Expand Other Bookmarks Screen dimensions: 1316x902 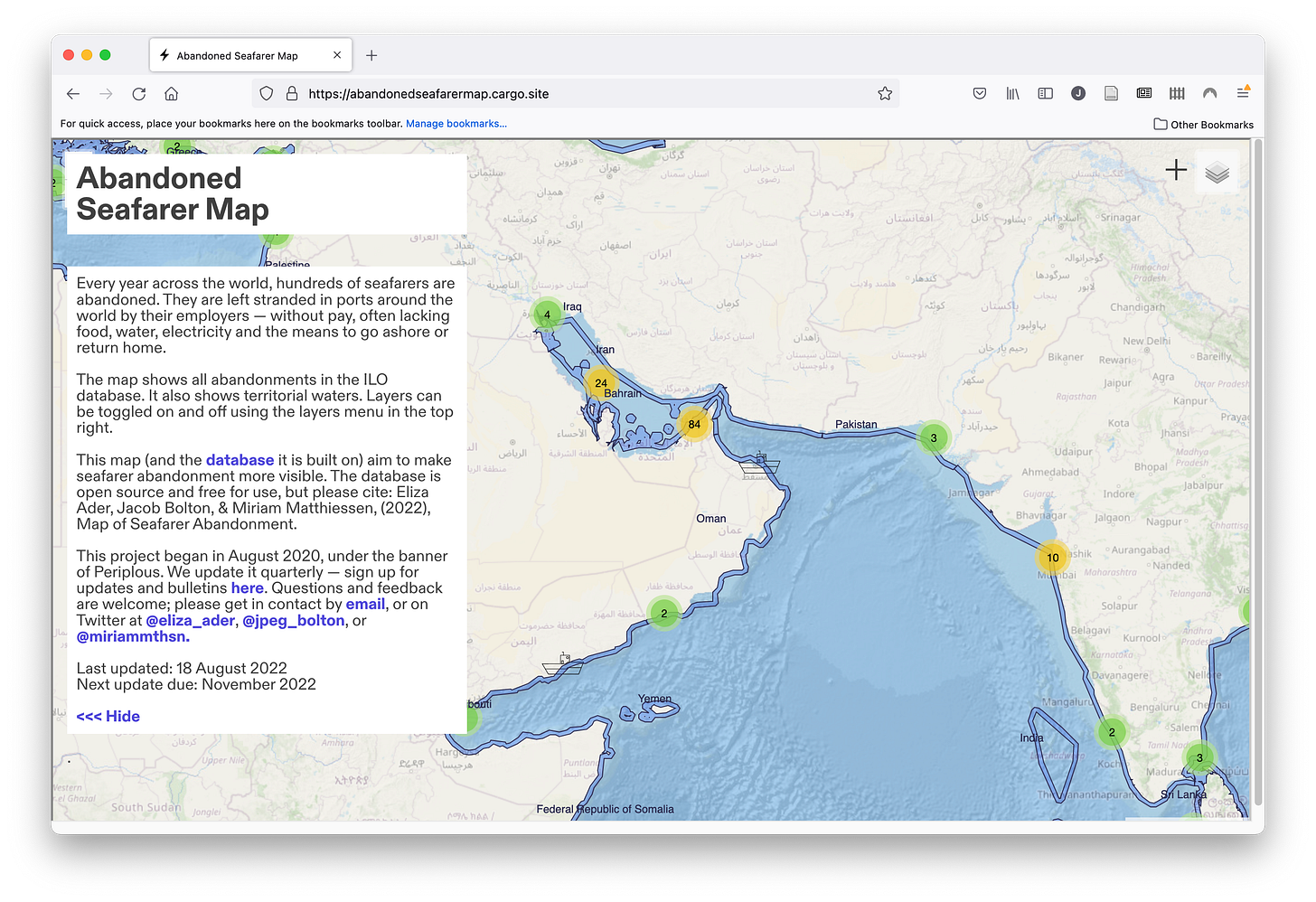click(1203, 124)
